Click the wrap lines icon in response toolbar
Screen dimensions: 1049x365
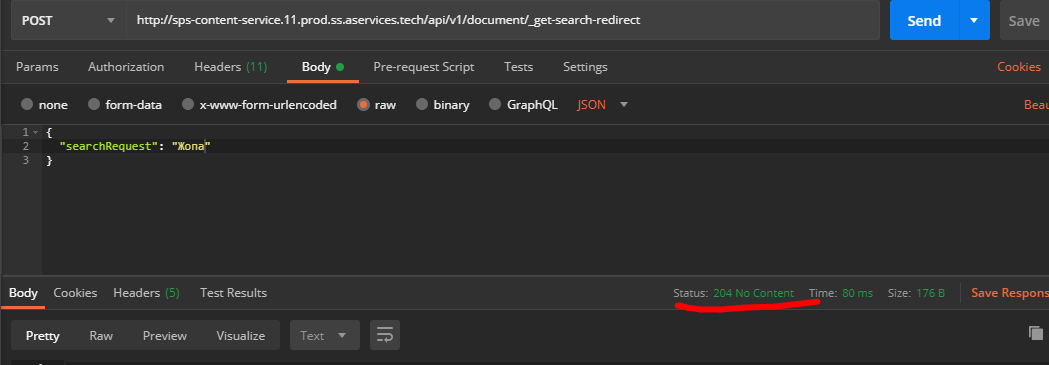coord(385,335)
